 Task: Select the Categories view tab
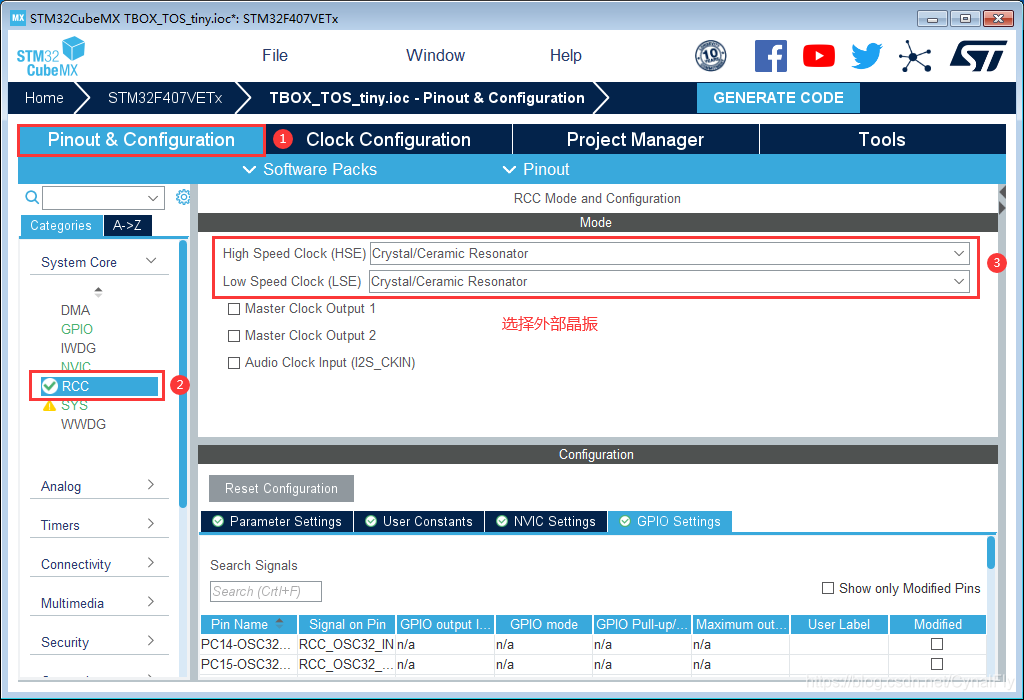[61, 225]
